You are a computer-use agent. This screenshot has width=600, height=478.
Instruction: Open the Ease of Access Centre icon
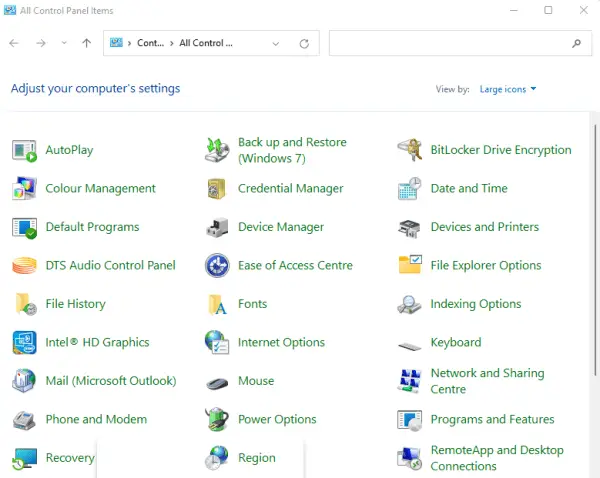(217, 265)
